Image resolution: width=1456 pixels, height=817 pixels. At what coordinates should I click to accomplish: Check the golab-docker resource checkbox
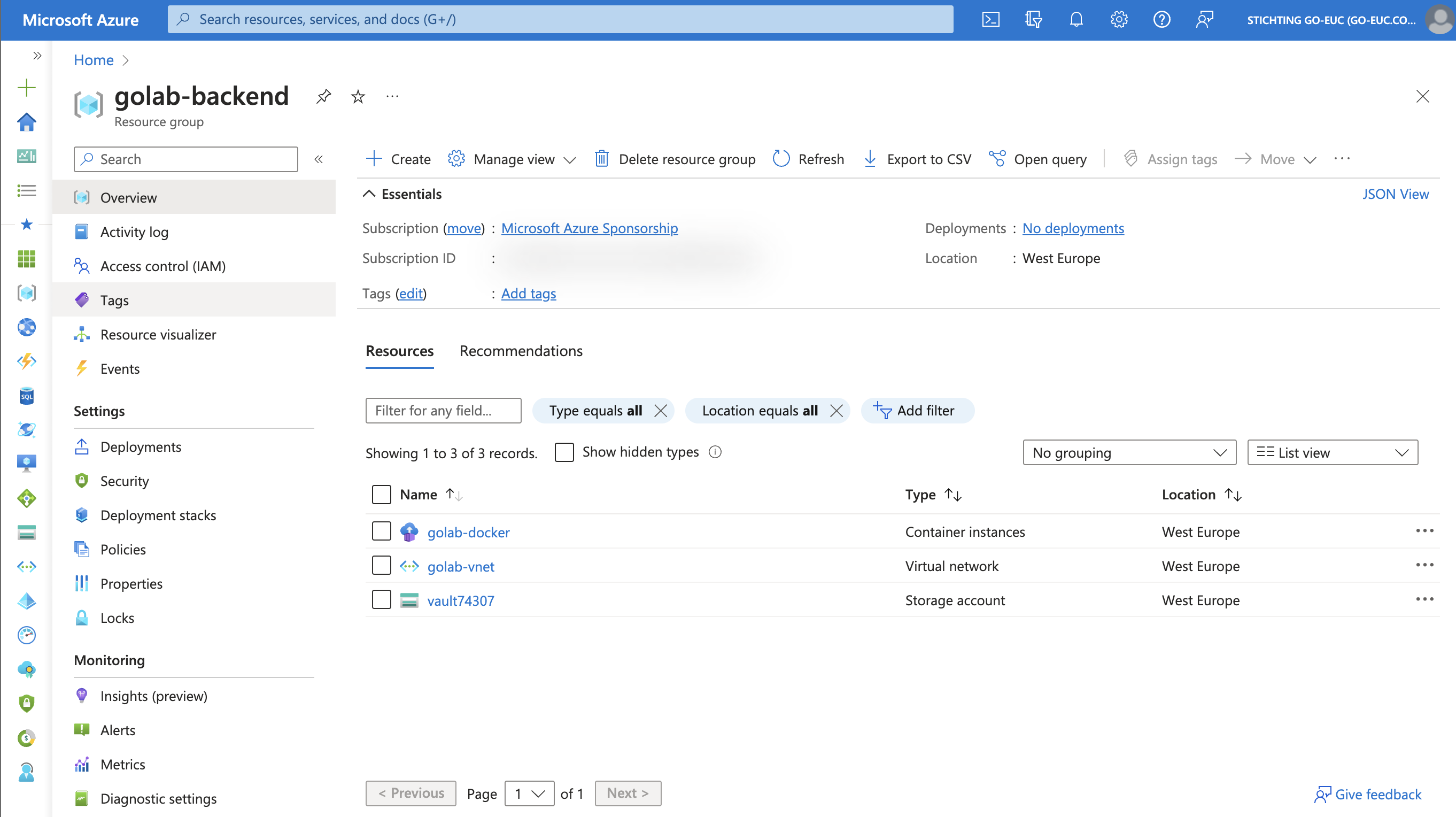pos(380,531)
